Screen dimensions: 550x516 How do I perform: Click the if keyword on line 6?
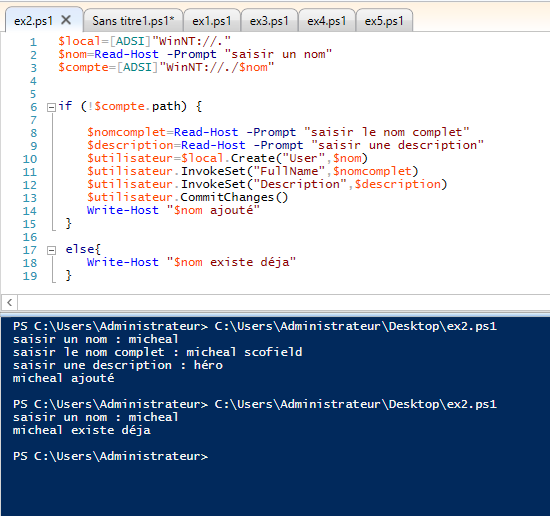point(65,106)
